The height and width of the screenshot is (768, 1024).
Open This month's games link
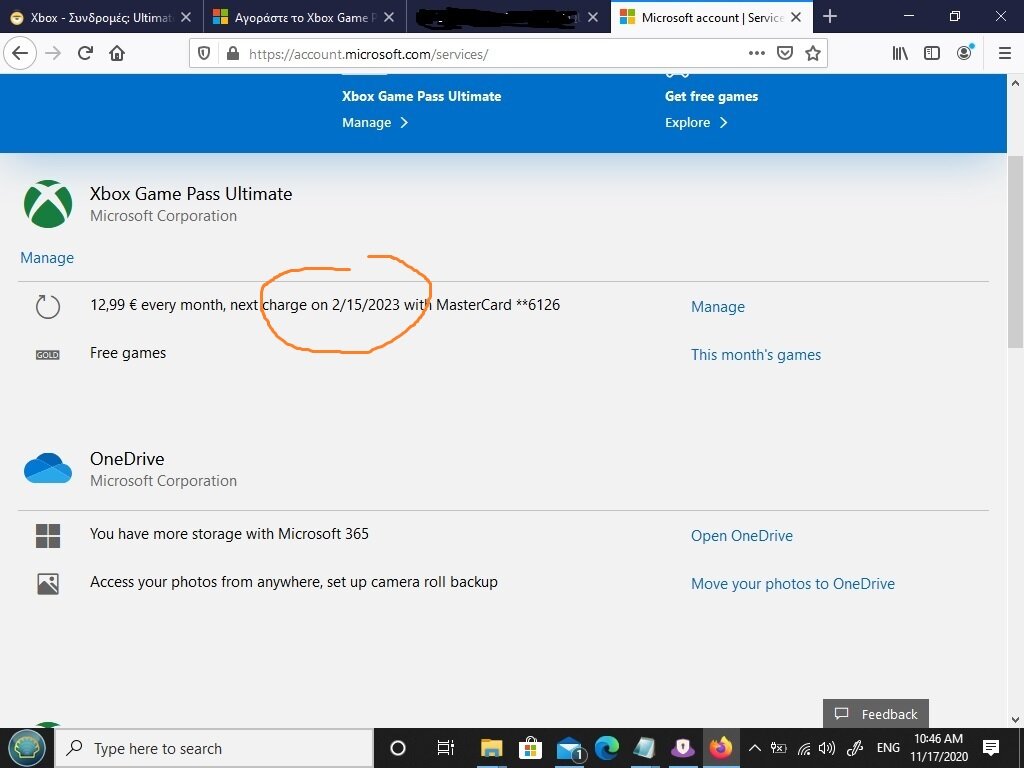coord(755,355)
